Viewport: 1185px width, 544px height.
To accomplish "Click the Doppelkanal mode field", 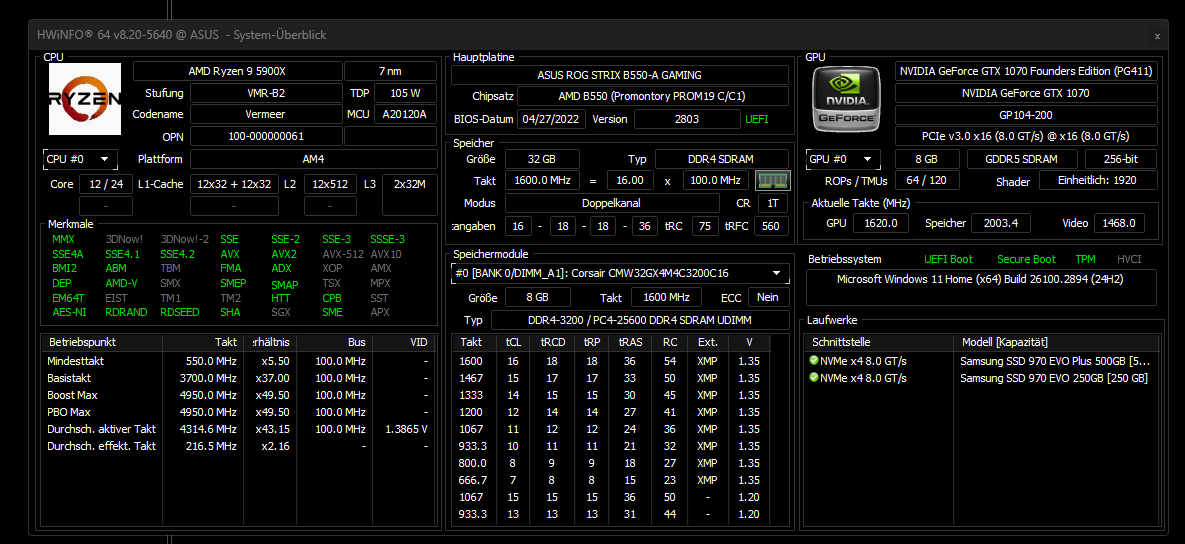I will click(x=612, y=203).
